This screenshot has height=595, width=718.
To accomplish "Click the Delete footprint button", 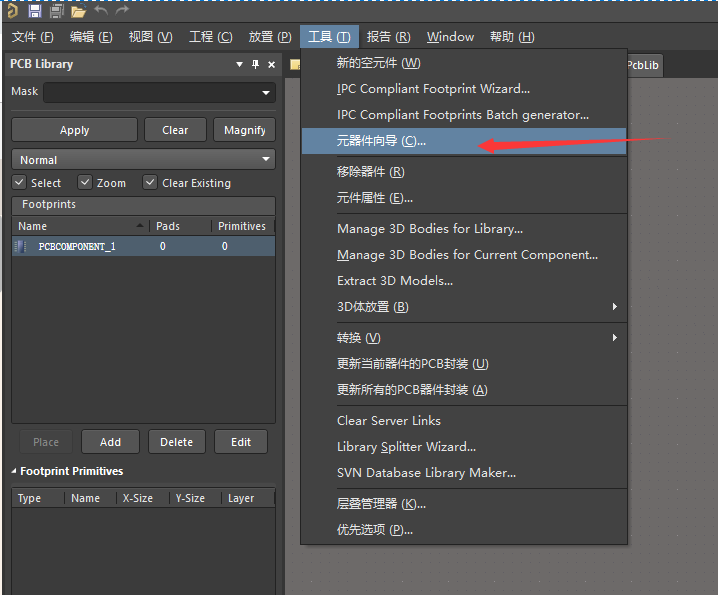I will coord(177,442).
